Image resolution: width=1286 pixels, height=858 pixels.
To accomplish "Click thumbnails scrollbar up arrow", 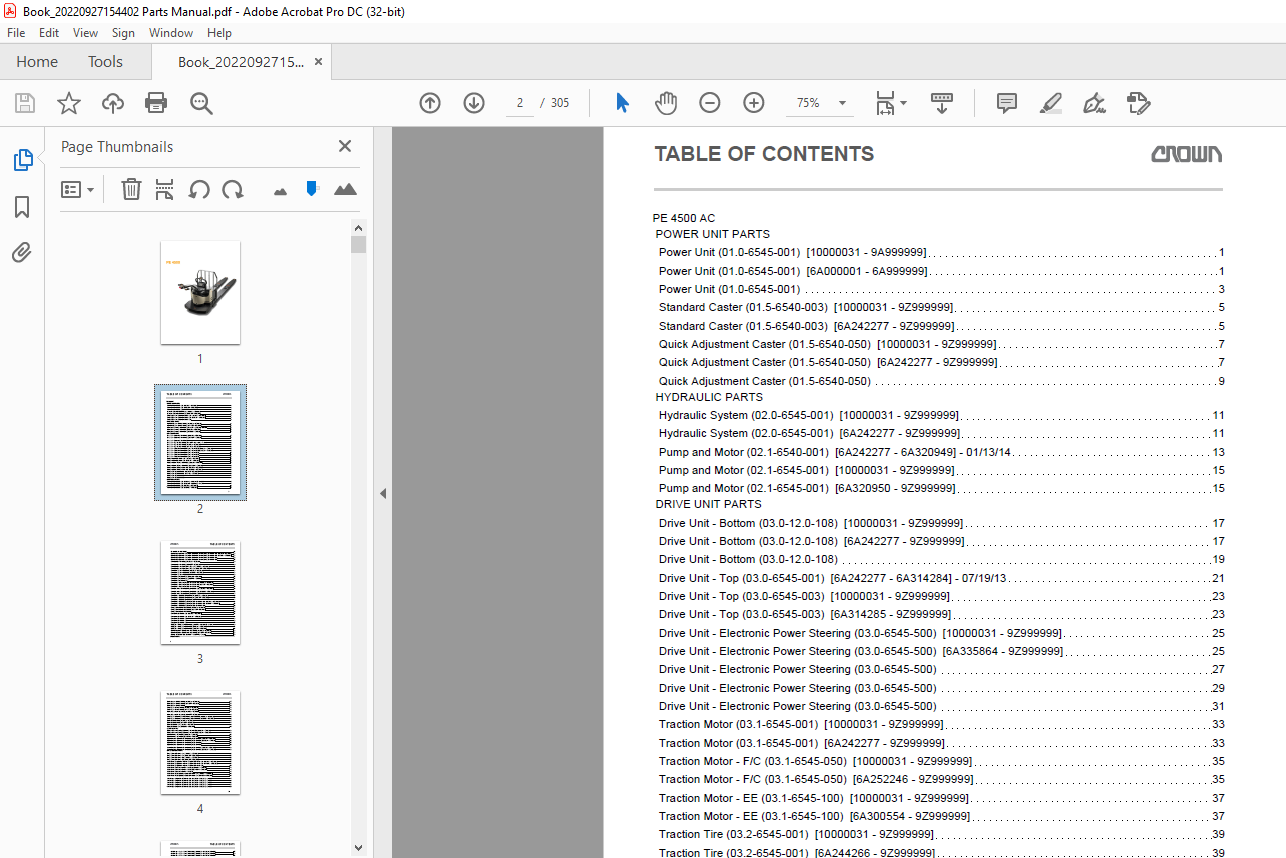I will pyautogui.click(x=359, y=228).
